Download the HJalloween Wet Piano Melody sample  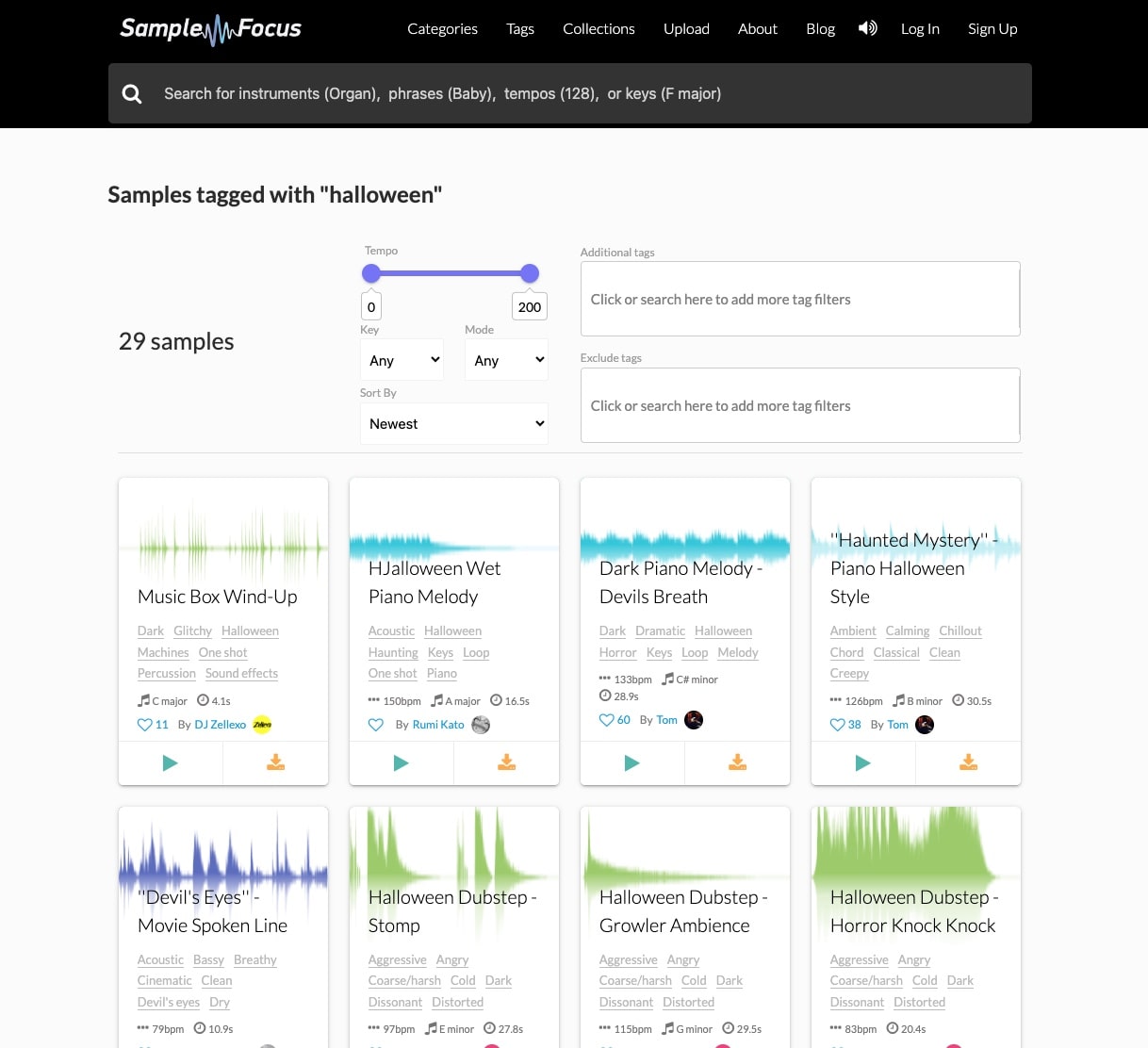[506, 762]
